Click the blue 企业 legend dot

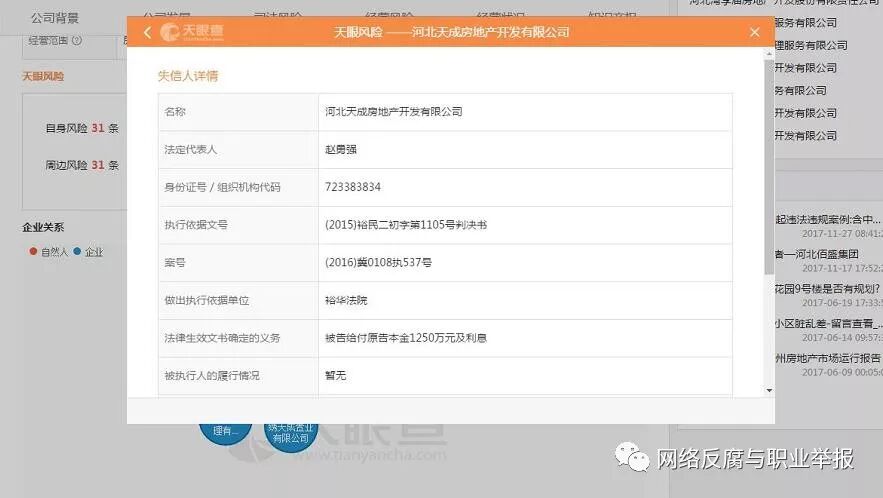(x=77, y=251)
